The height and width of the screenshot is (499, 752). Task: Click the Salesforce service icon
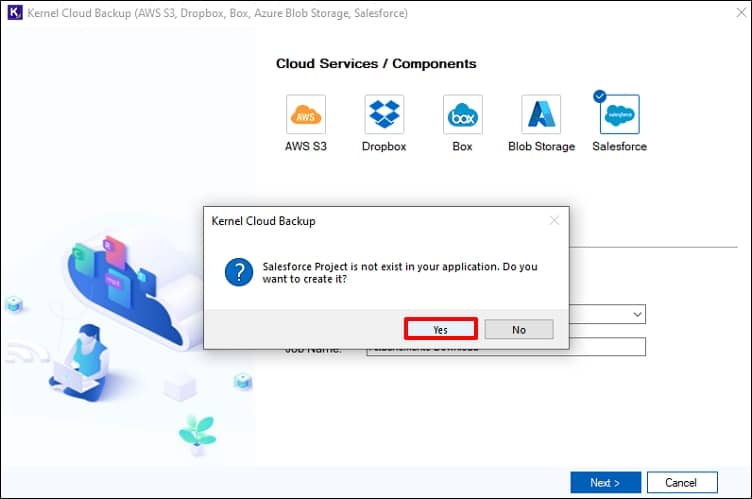(620, 114)
